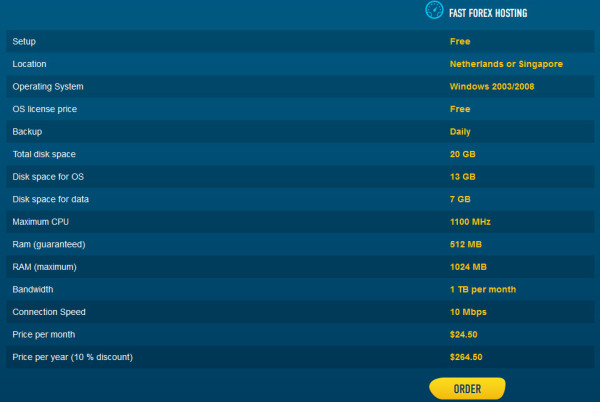
Task: Select the Disk space for data label
Action: tap(51, 199)
